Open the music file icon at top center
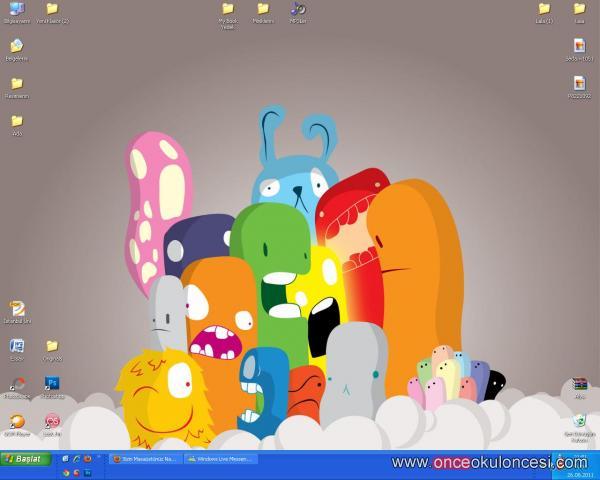The width and height of the screenshot is (600, 480). 297,9
